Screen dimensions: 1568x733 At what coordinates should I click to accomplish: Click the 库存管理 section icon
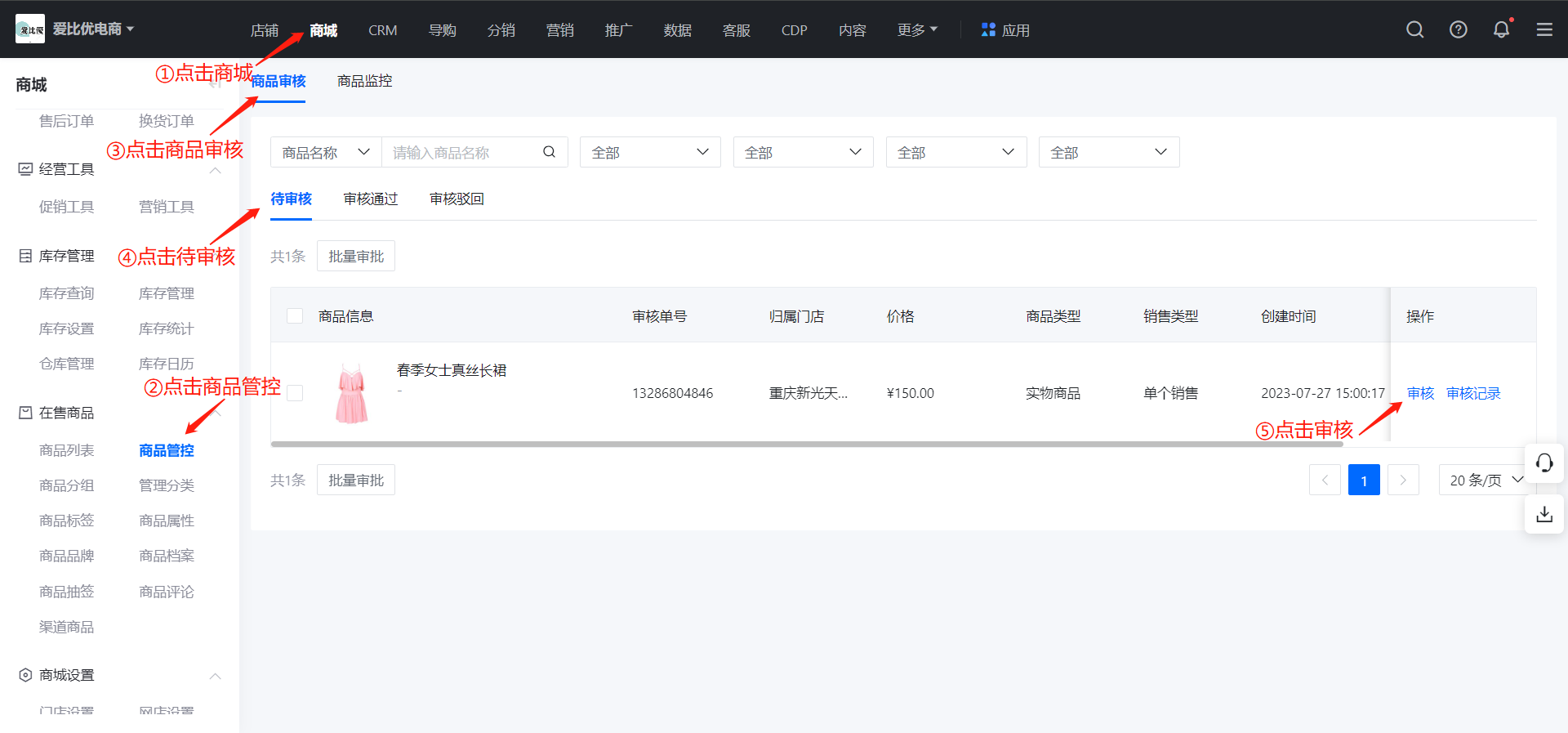(x=25, y=256)
